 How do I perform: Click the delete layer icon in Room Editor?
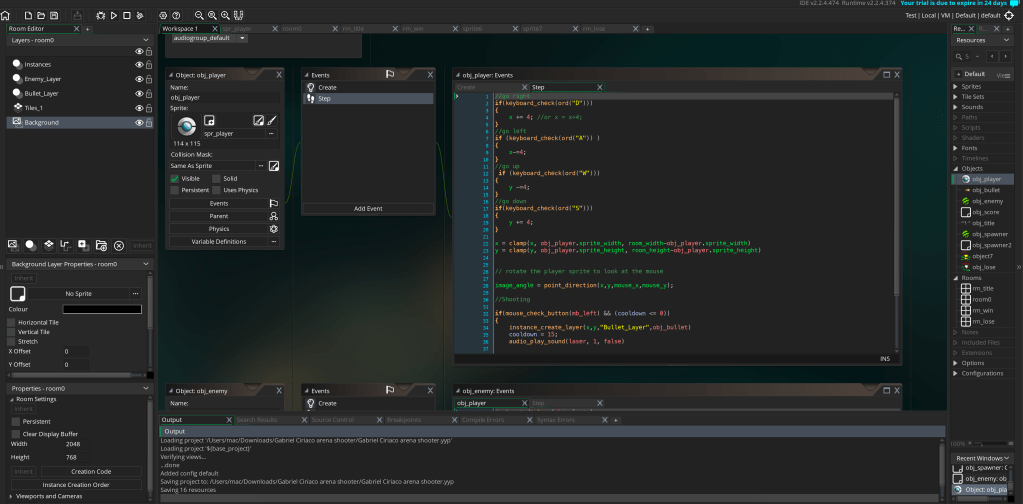coord(119,245)
